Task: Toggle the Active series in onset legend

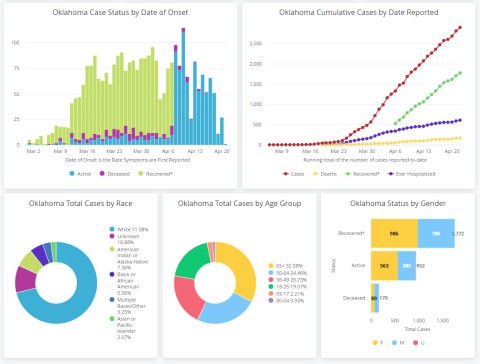Action: 80,174
